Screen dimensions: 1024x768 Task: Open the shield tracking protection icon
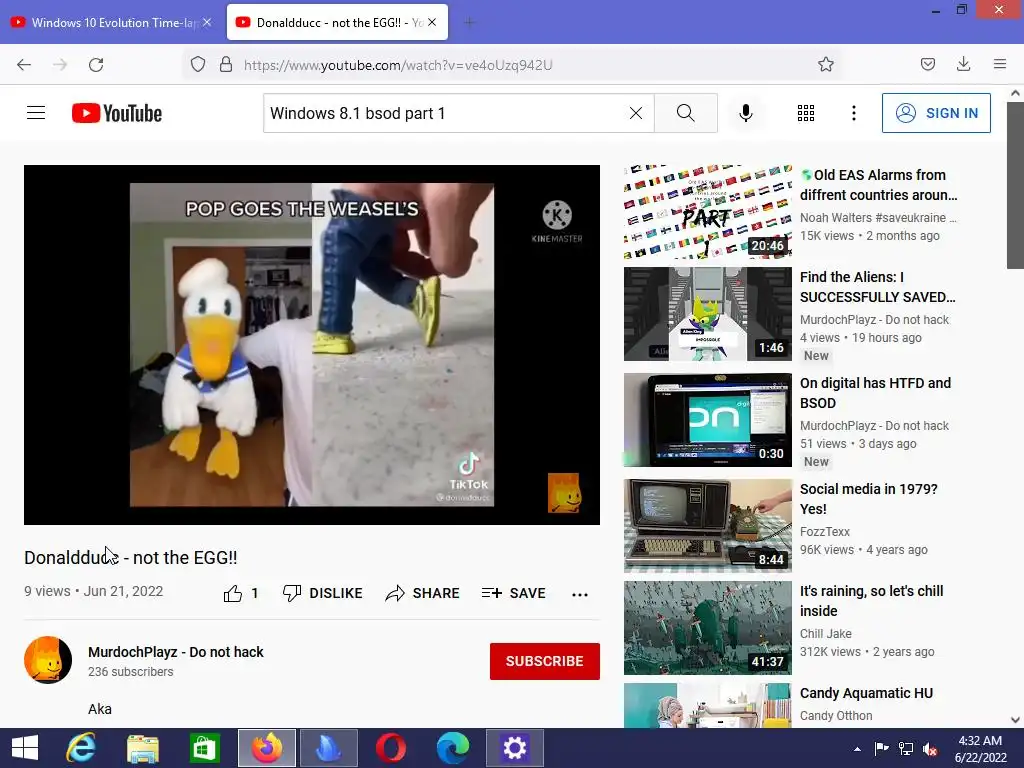pyautogui.click(x=198, y=64)
